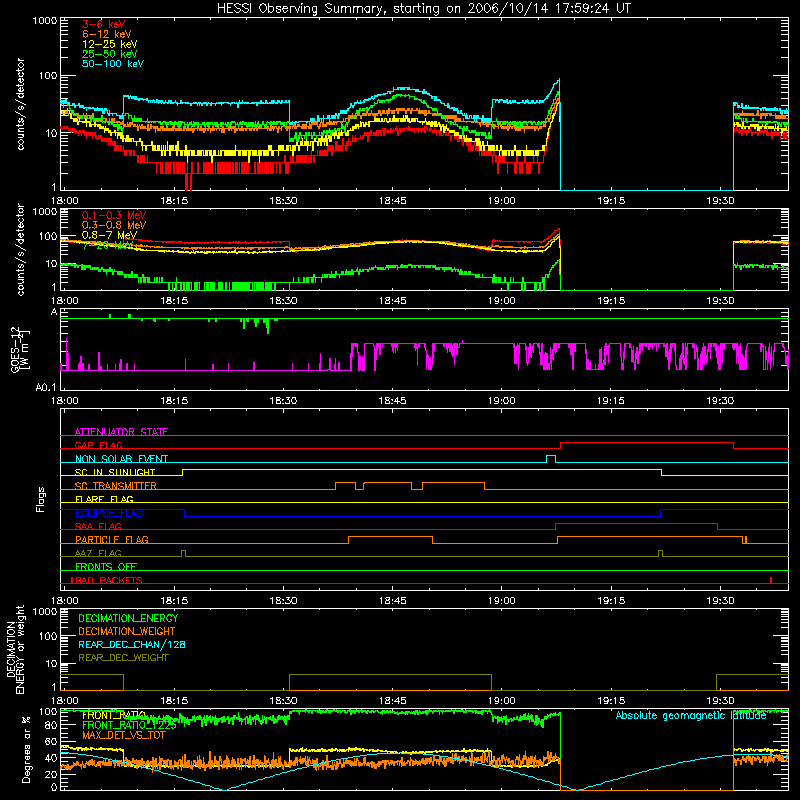800x800 pixels.
Task: Select the SC_TRANSMITTER flag label
Action: [116, 486]
